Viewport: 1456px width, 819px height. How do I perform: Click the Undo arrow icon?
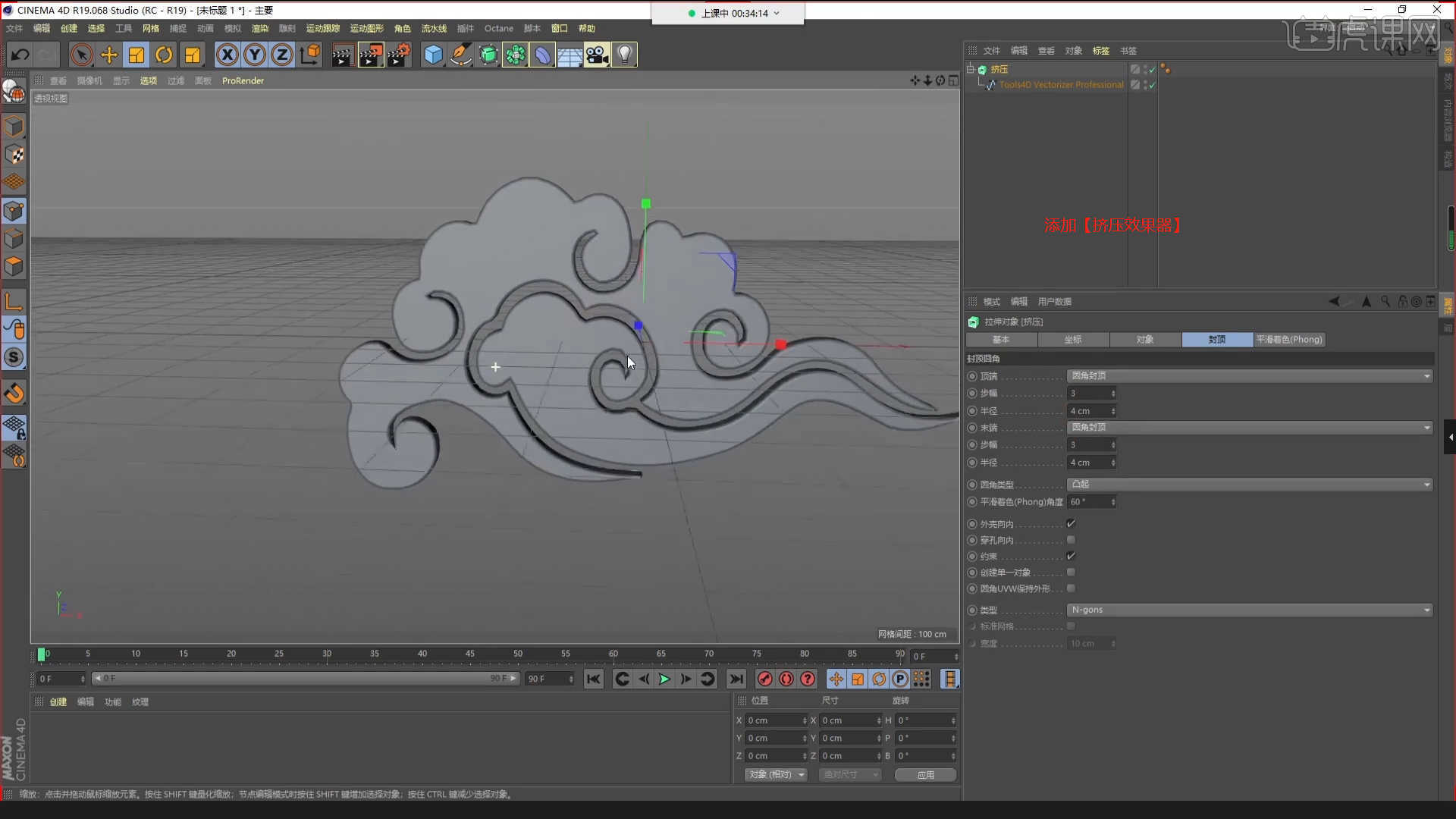[20, 55]
